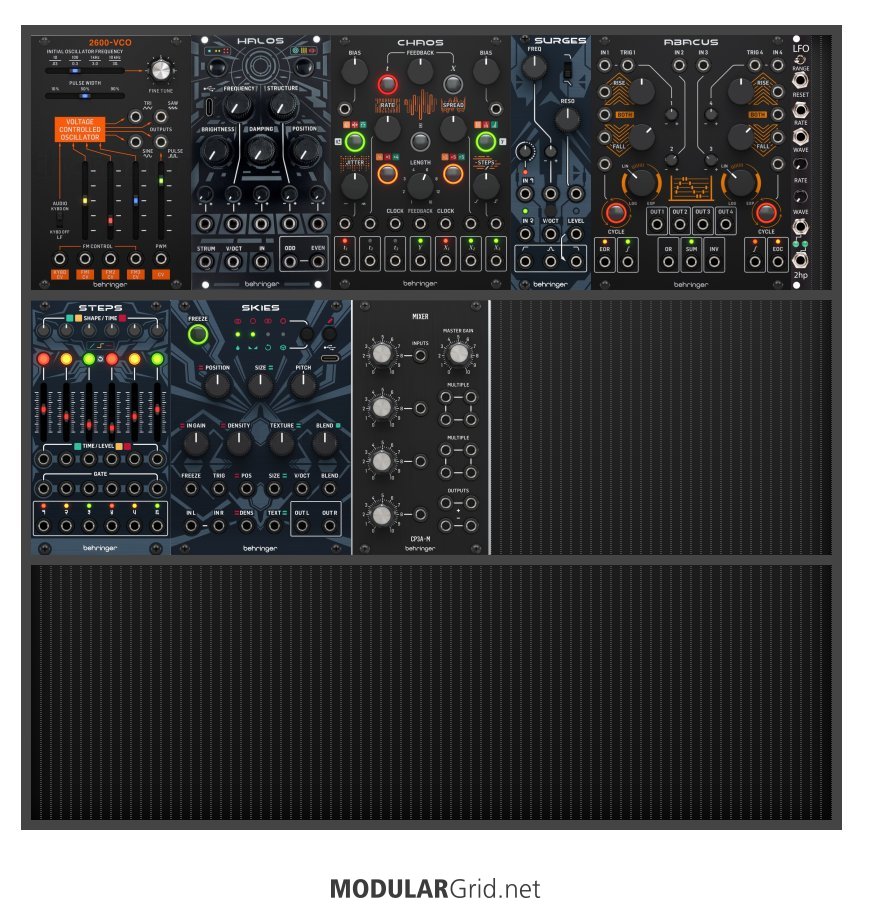This screenshot has height=910, width=872.
Task: Toggle the Chaos X feedback button
Action: tap(453, 85)
